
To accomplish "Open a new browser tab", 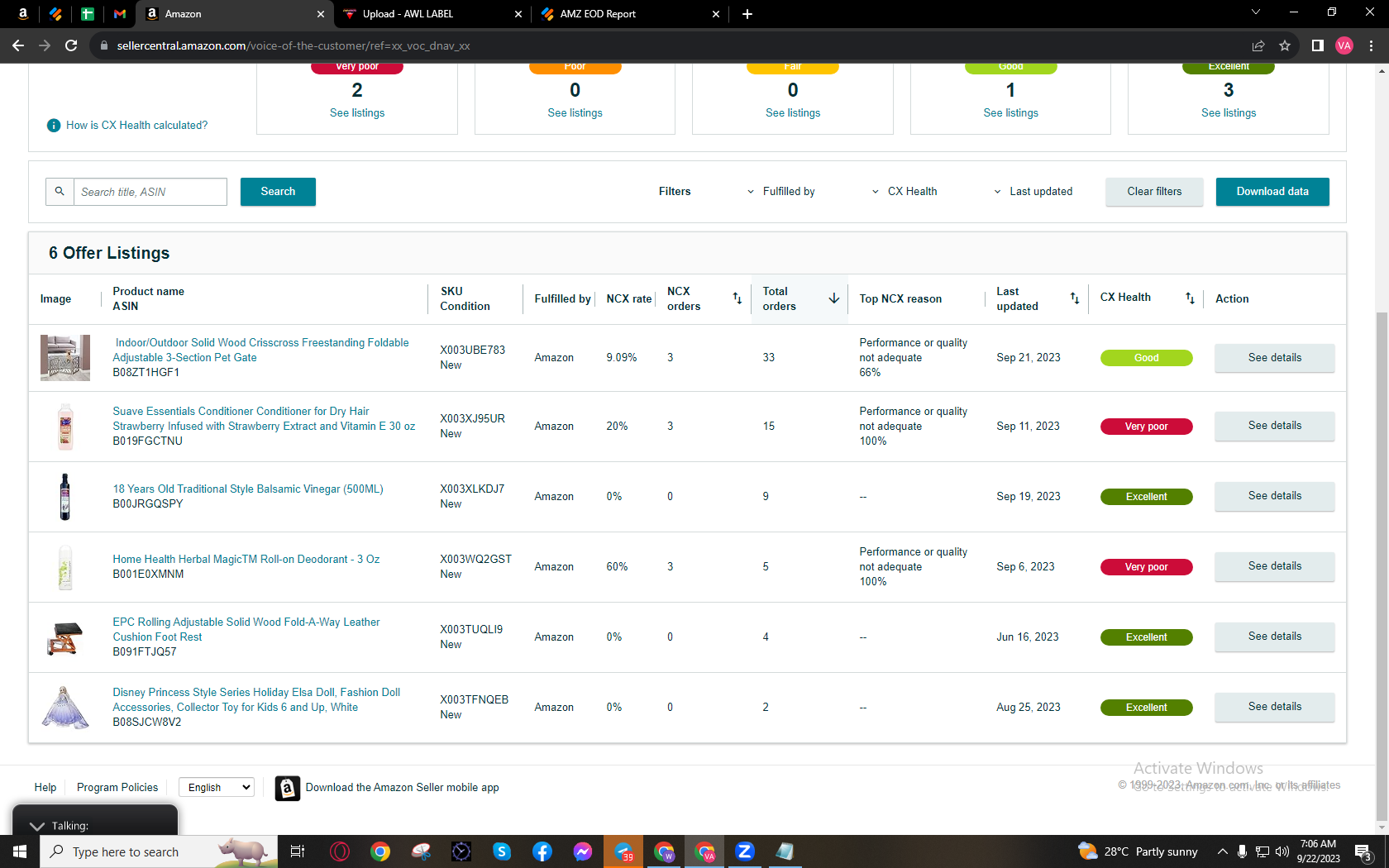I will pos(747,14).
